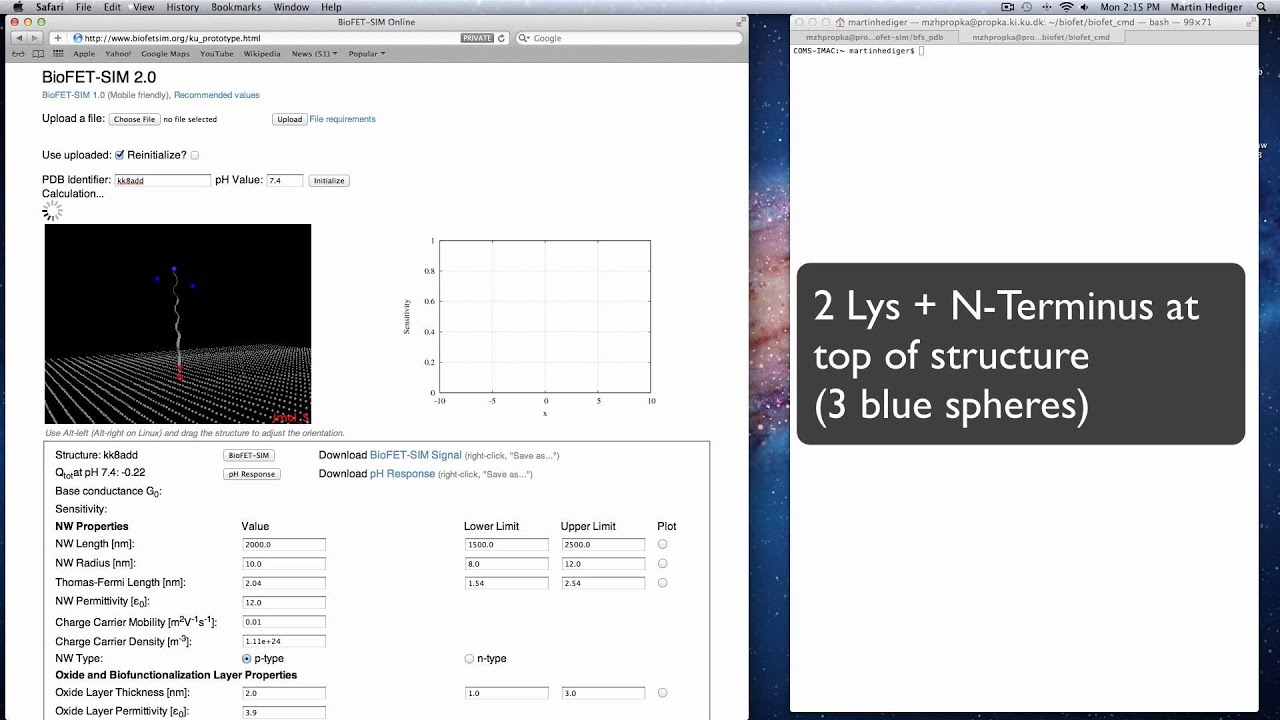Click the NW Length value field
1280x720 pixels.
click(x=284, y=545)
